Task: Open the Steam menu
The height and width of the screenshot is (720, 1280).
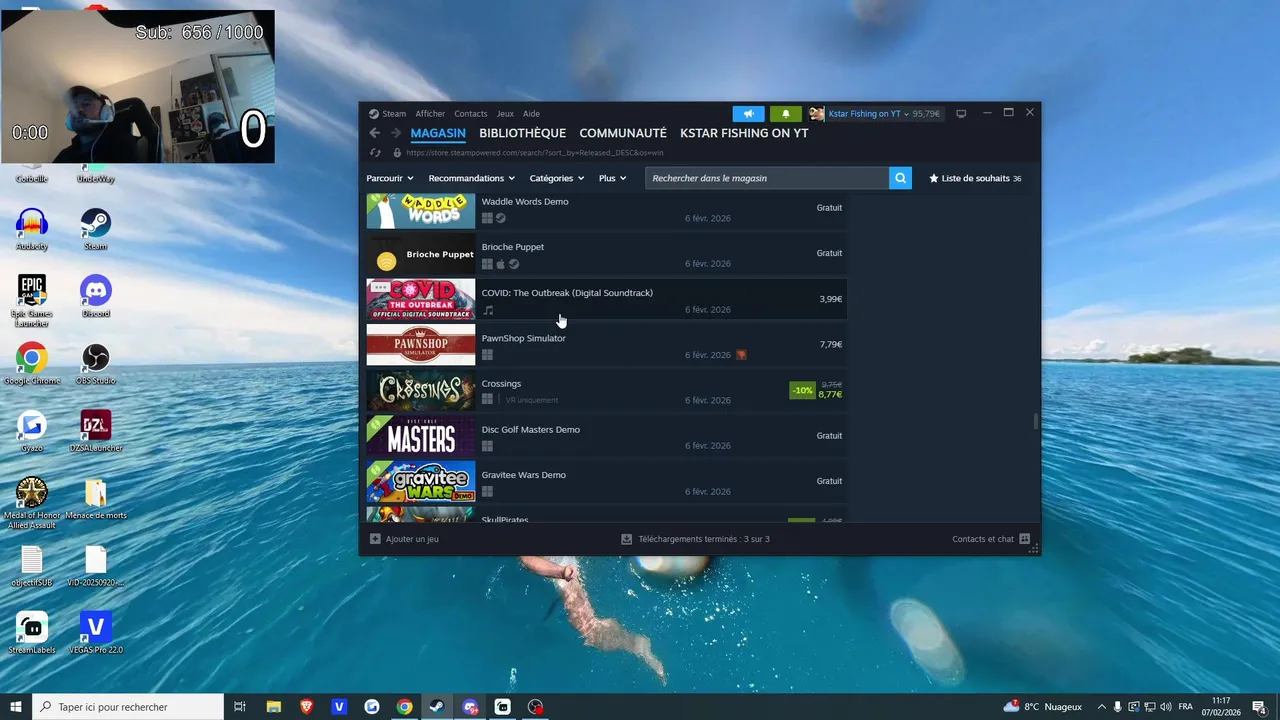Action: [394, 114]
